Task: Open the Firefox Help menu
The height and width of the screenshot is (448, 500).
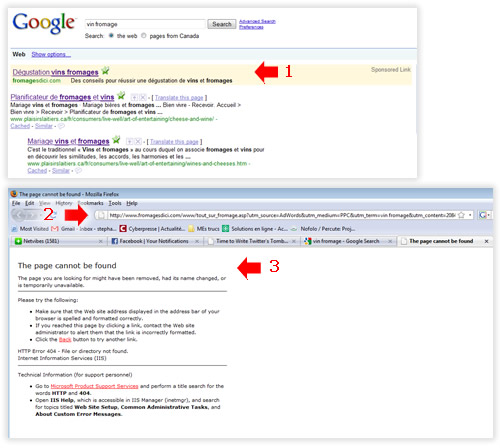Action: pos(132,203)
